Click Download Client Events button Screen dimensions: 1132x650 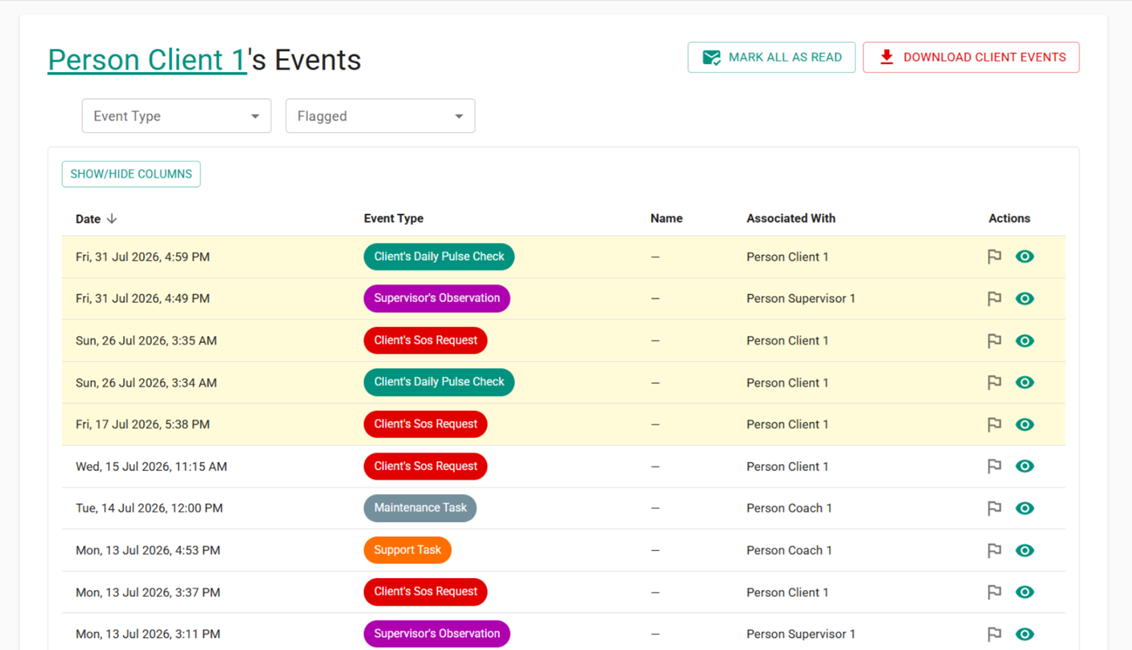click(x=971, y=57)
